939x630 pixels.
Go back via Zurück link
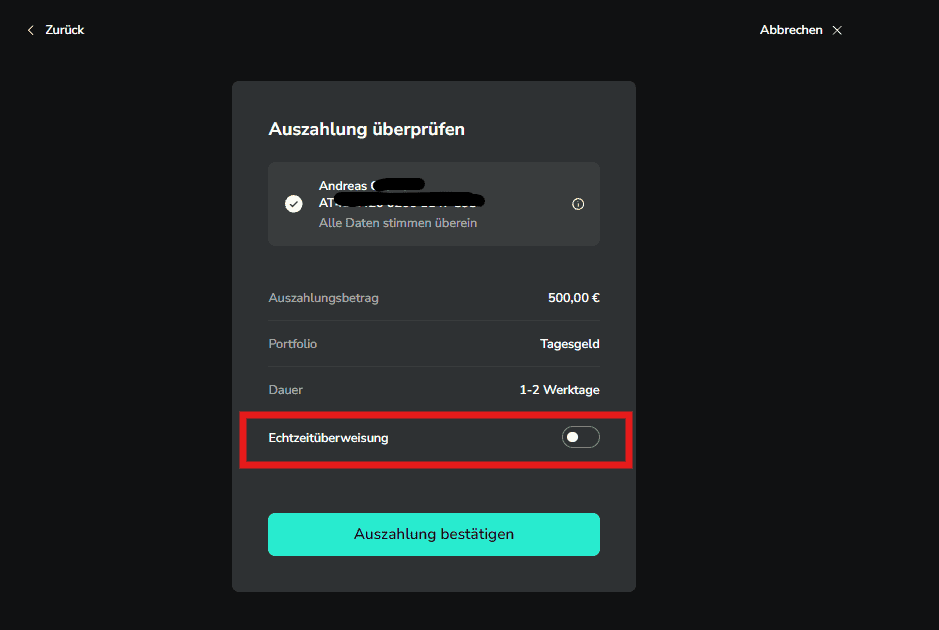[x=65, y=30]
